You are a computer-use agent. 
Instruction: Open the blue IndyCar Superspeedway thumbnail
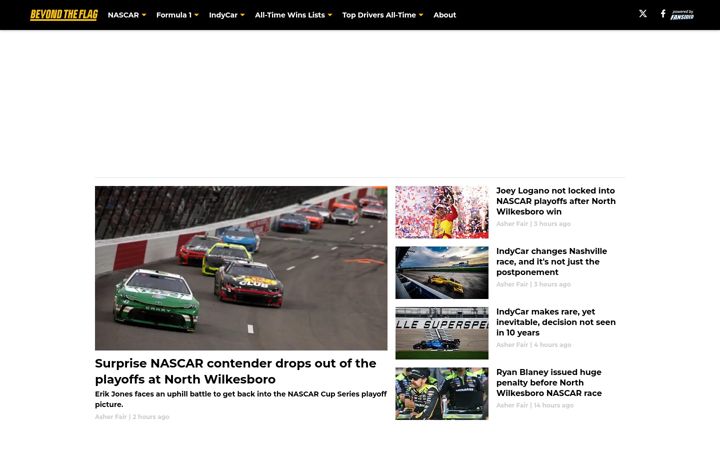coord(442,333)
